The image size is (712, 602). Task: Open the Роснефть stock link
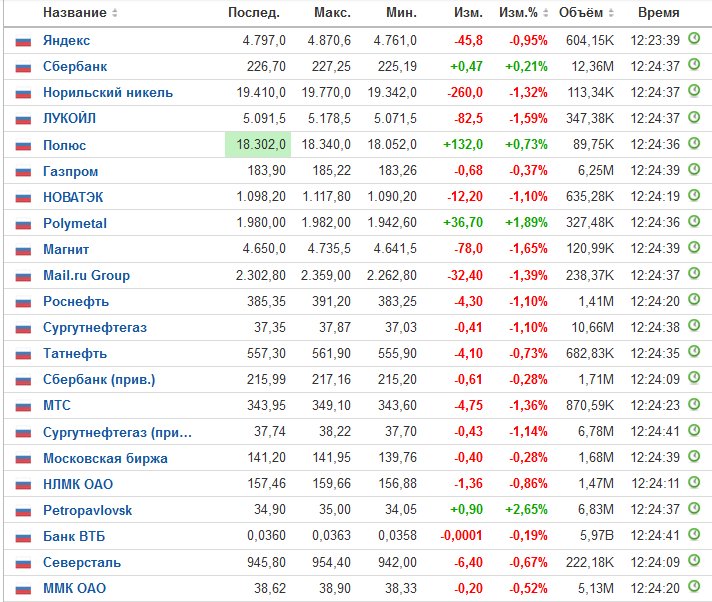click(76, 301)
